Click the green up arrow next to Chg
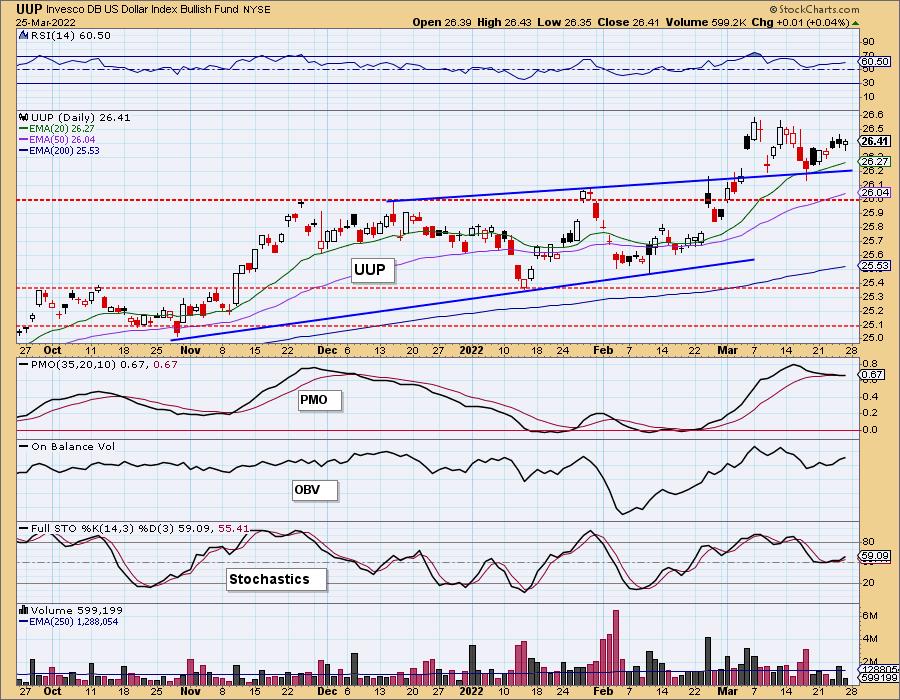The width and height of the screenshot is (900, 700). 855,23
